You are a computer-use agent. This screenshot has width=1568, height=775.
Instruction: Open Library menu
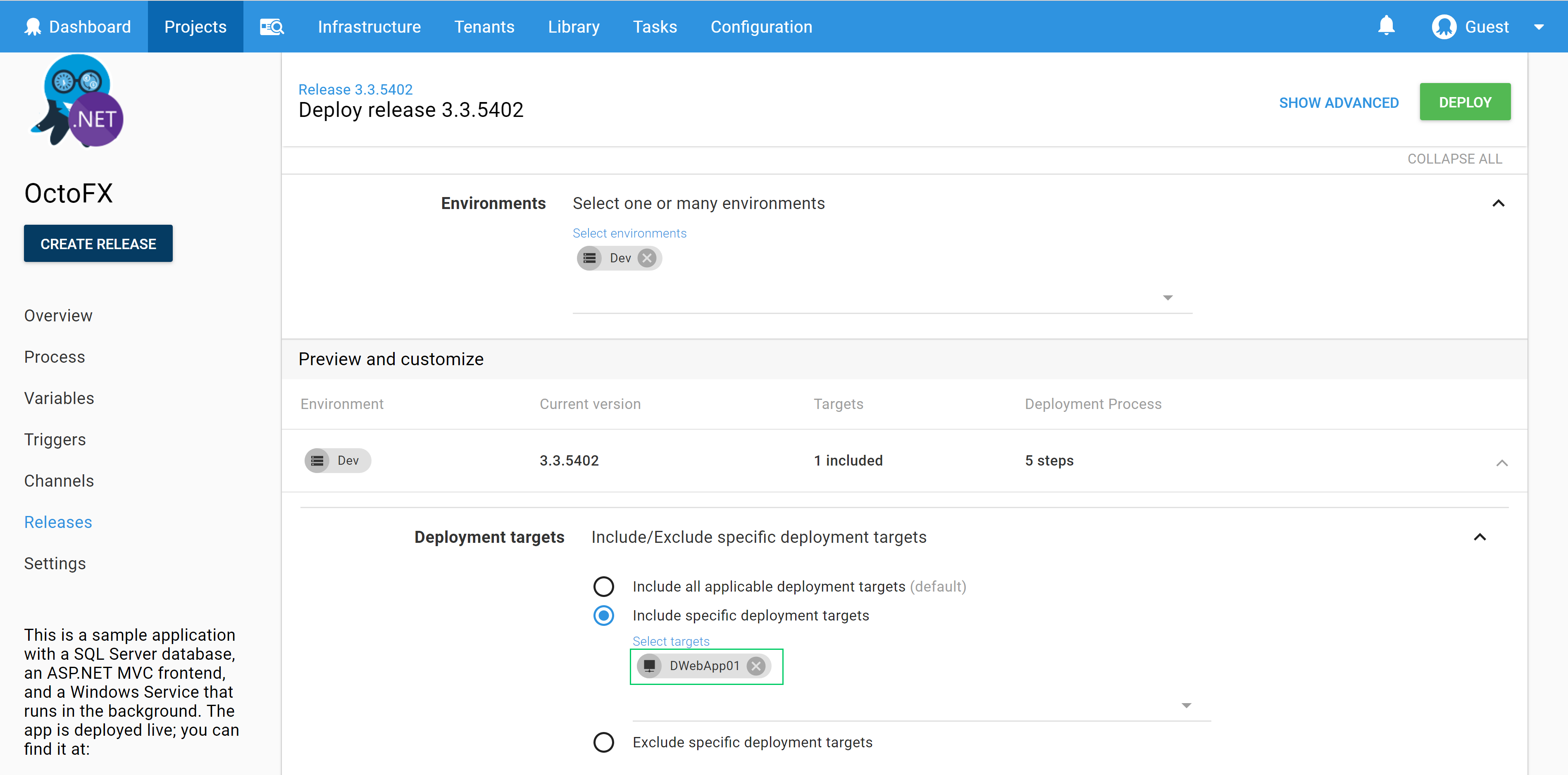click(573, 27)
